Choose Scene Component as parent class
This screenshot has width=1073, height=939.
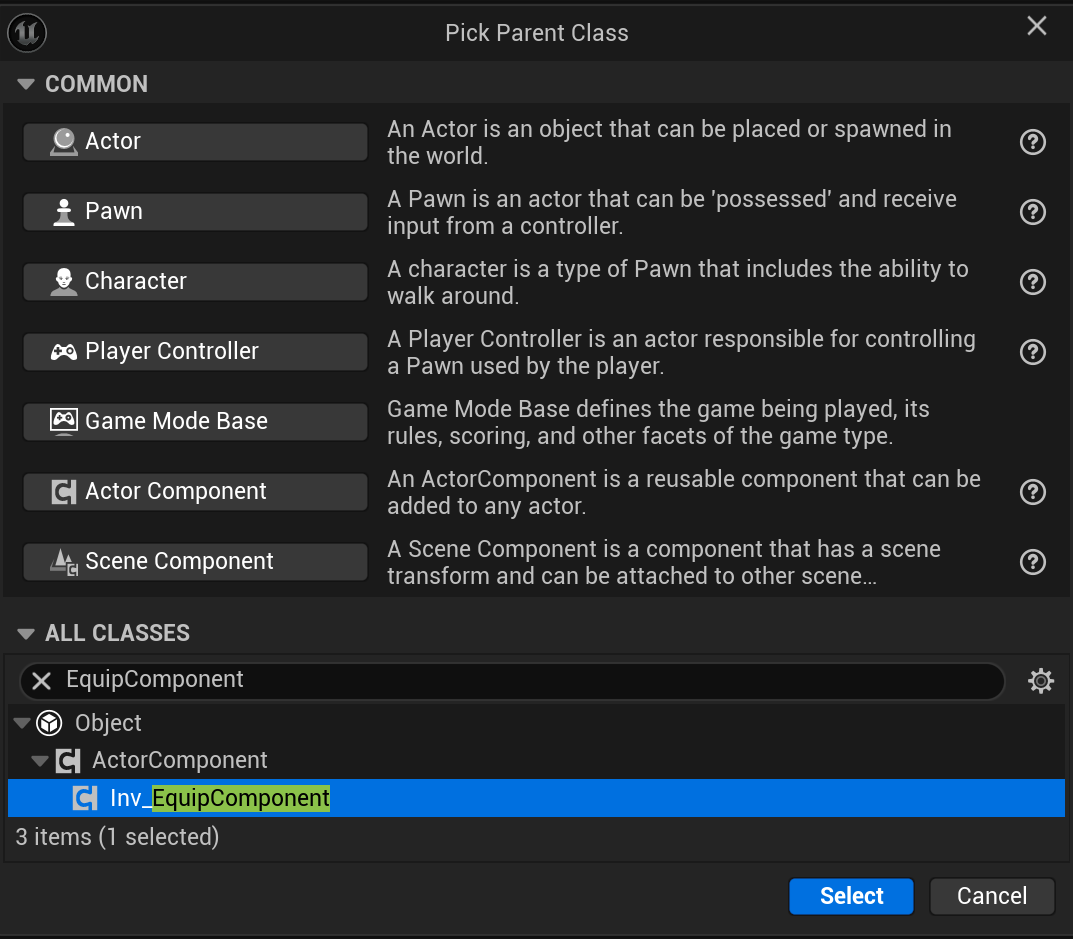click(x=195, y=562)
